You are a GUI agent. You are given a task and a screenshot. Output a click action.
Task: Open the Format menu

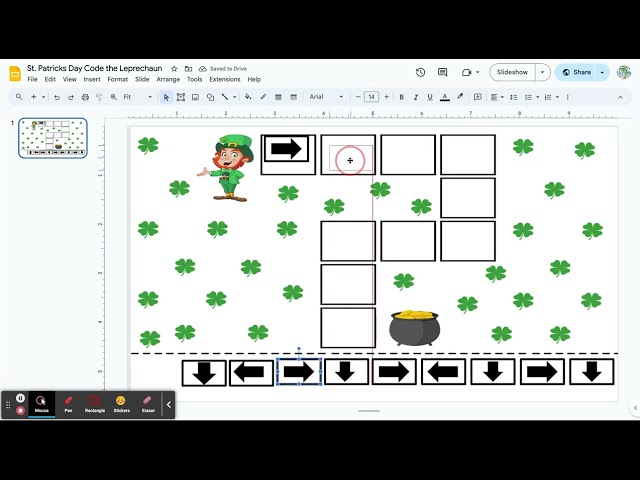[118, 79]
